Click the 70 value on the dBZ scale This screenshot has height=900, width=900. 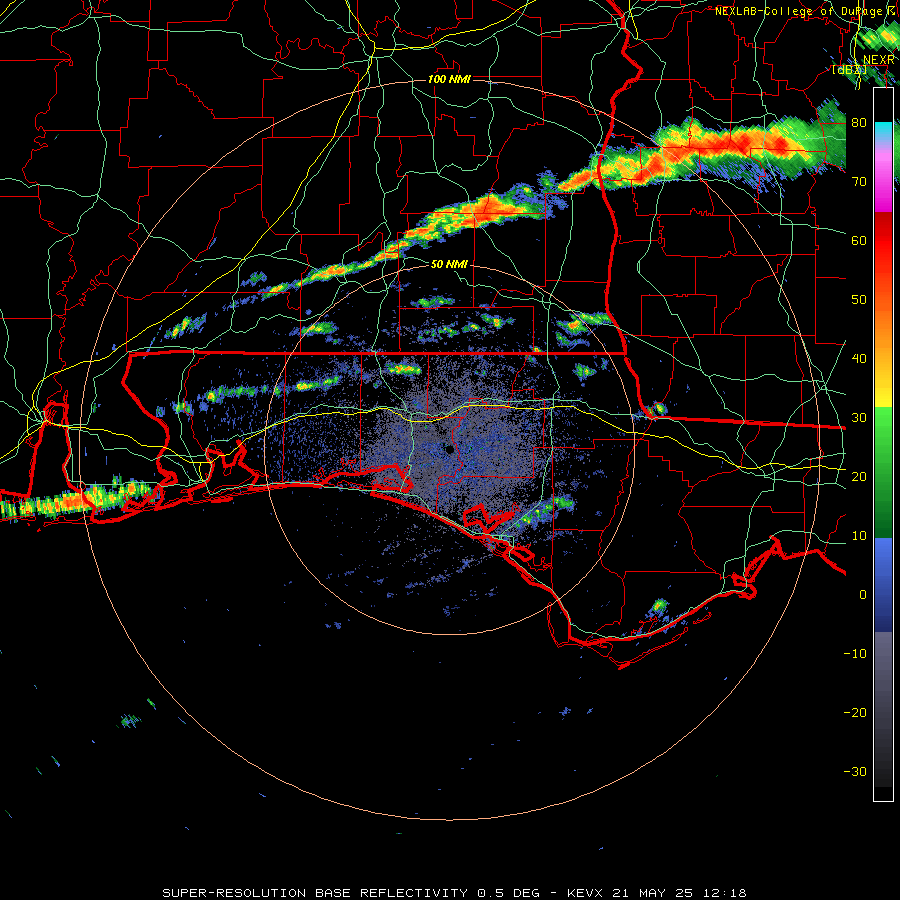click(859, 181)
